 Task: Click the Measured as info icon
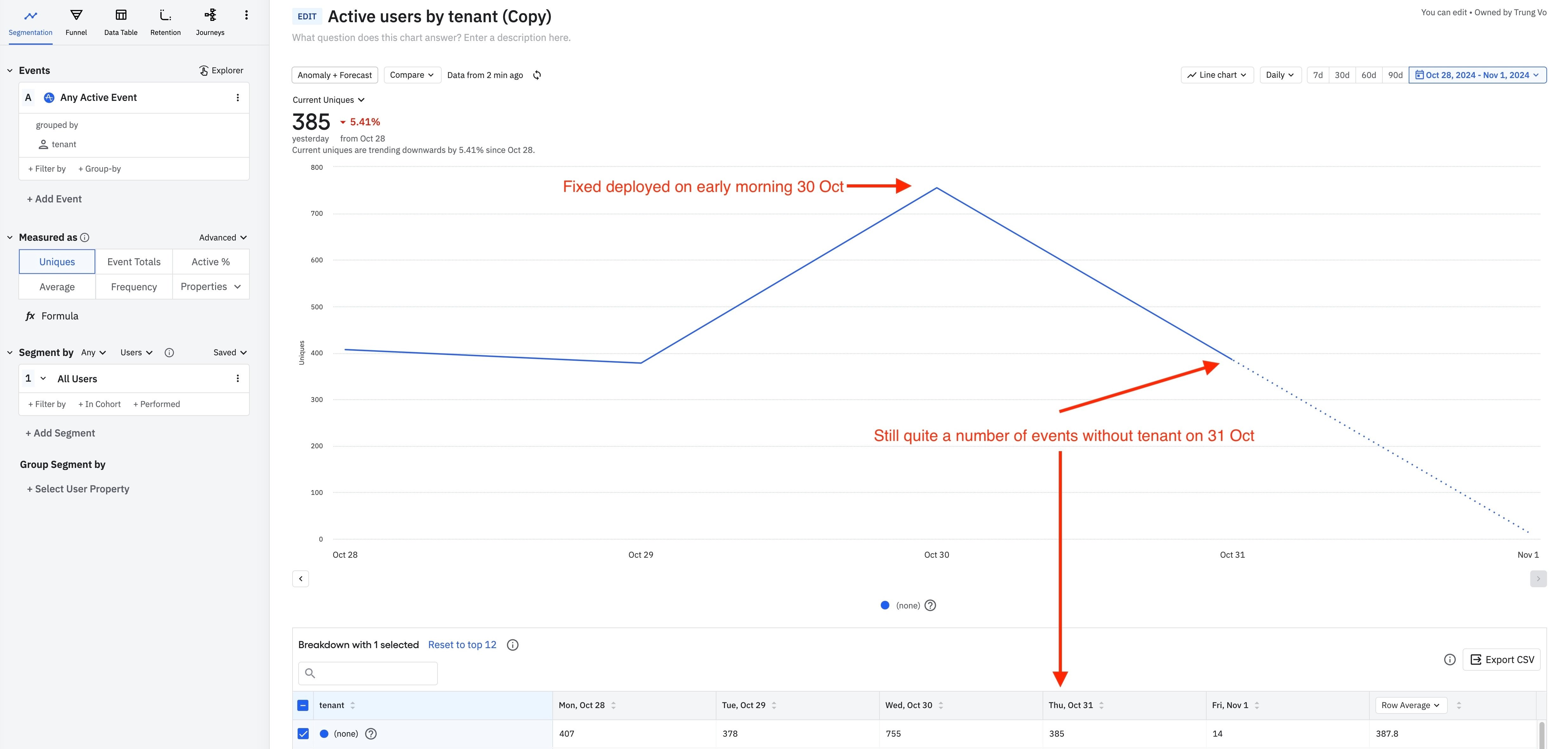tap(85, 237)
